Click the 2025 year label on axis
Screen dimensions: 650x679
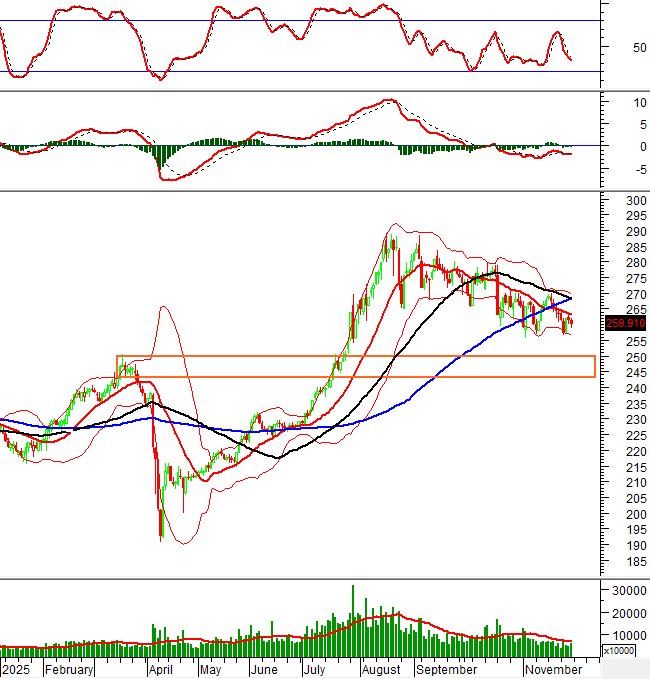[16, 669]
